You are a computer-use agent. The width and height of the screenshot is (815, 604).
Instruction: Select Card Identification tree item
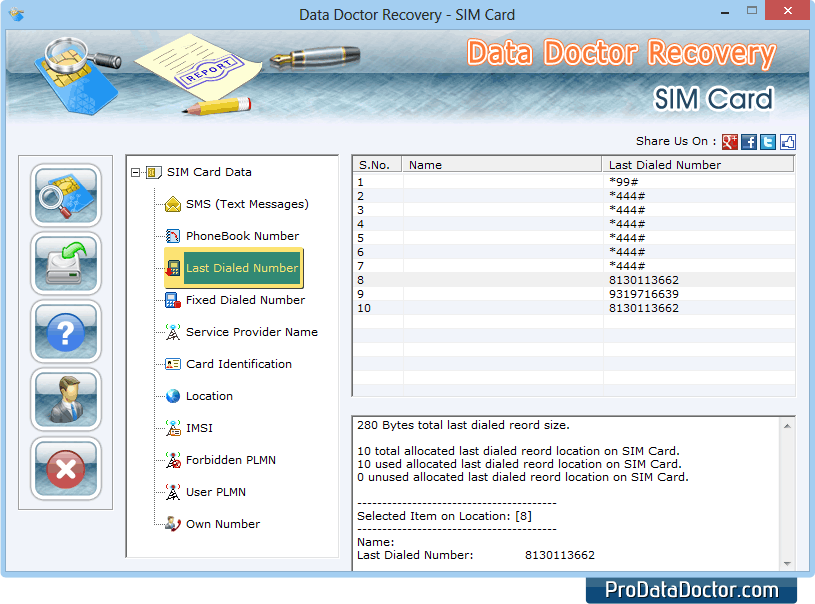[x=239, y=364]
